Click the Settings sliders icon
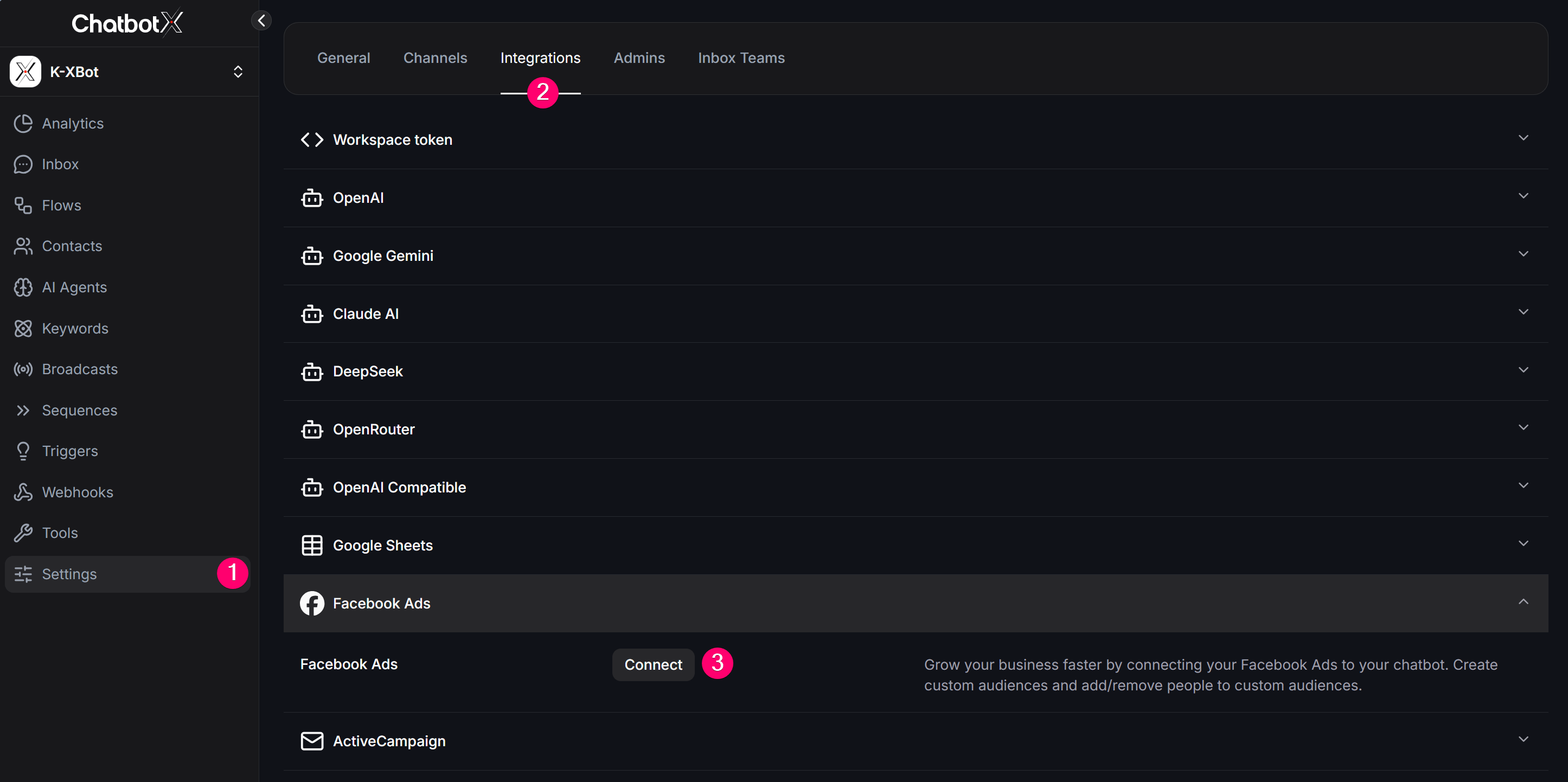 point(23,574)
